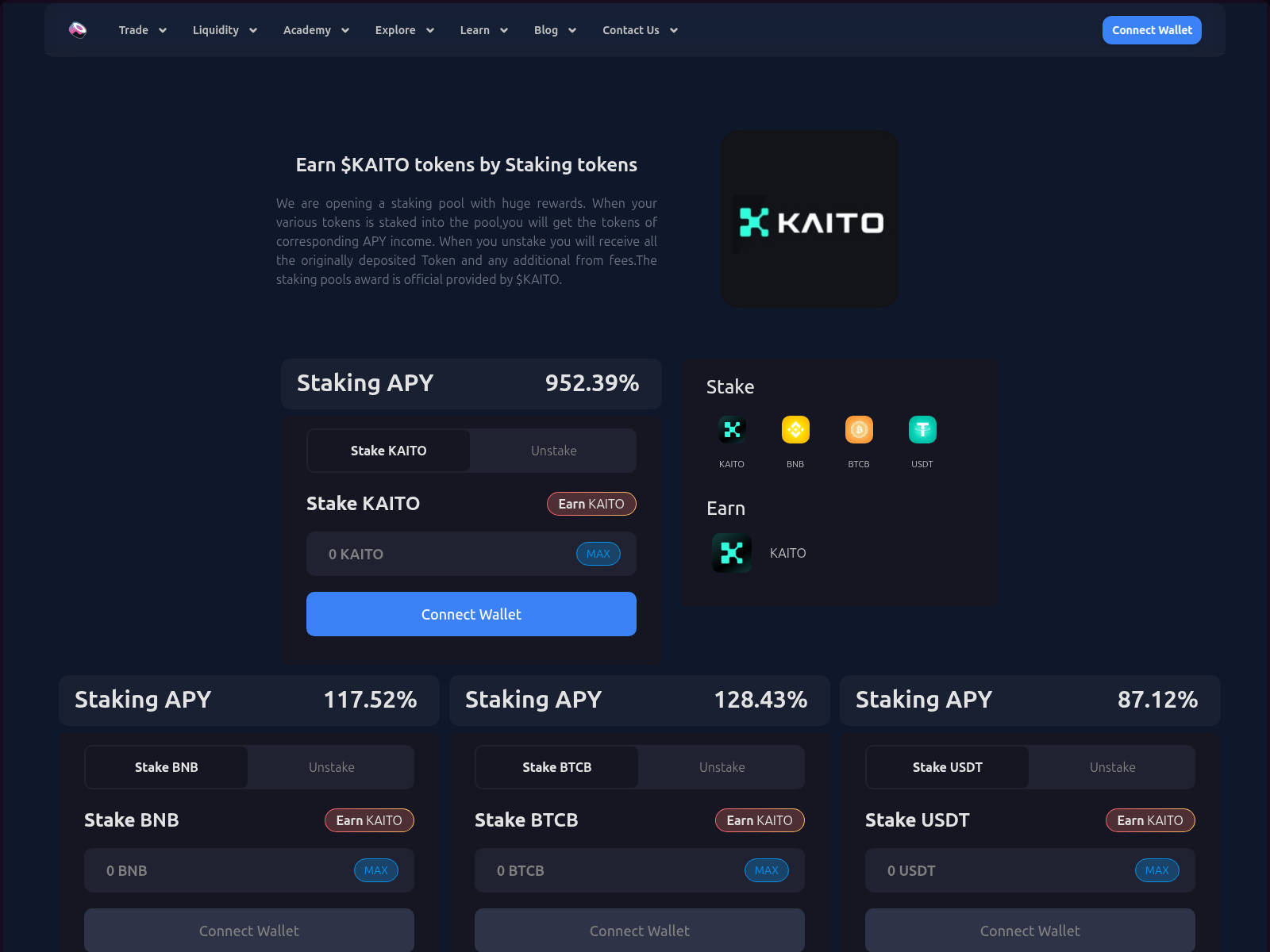Click the 'Stake BNB' heading in the pool card
The width and height of the screenshot is (1270, 952).
pos(132,820)
